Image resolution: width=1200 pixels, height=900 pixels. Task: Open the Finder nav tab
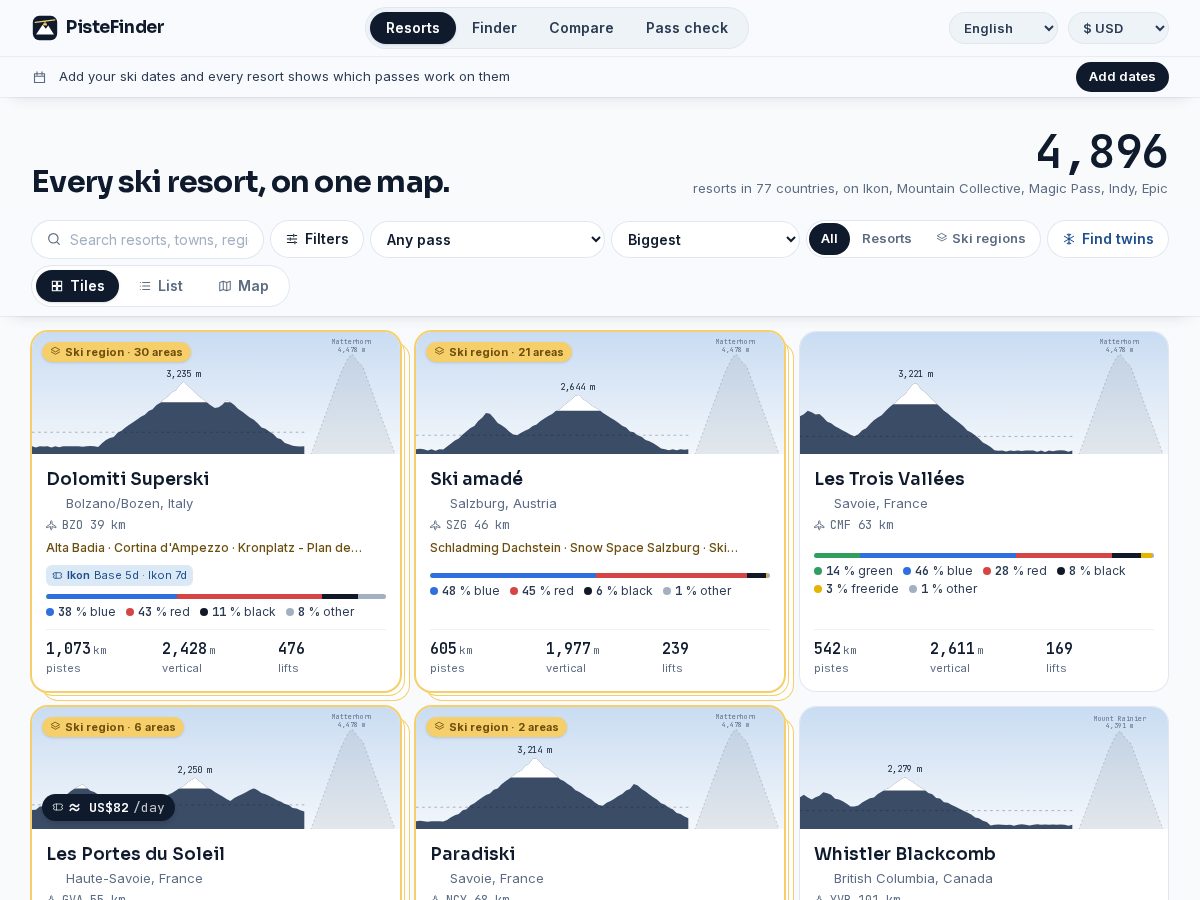pyautogui.click(x=494, y=28)
